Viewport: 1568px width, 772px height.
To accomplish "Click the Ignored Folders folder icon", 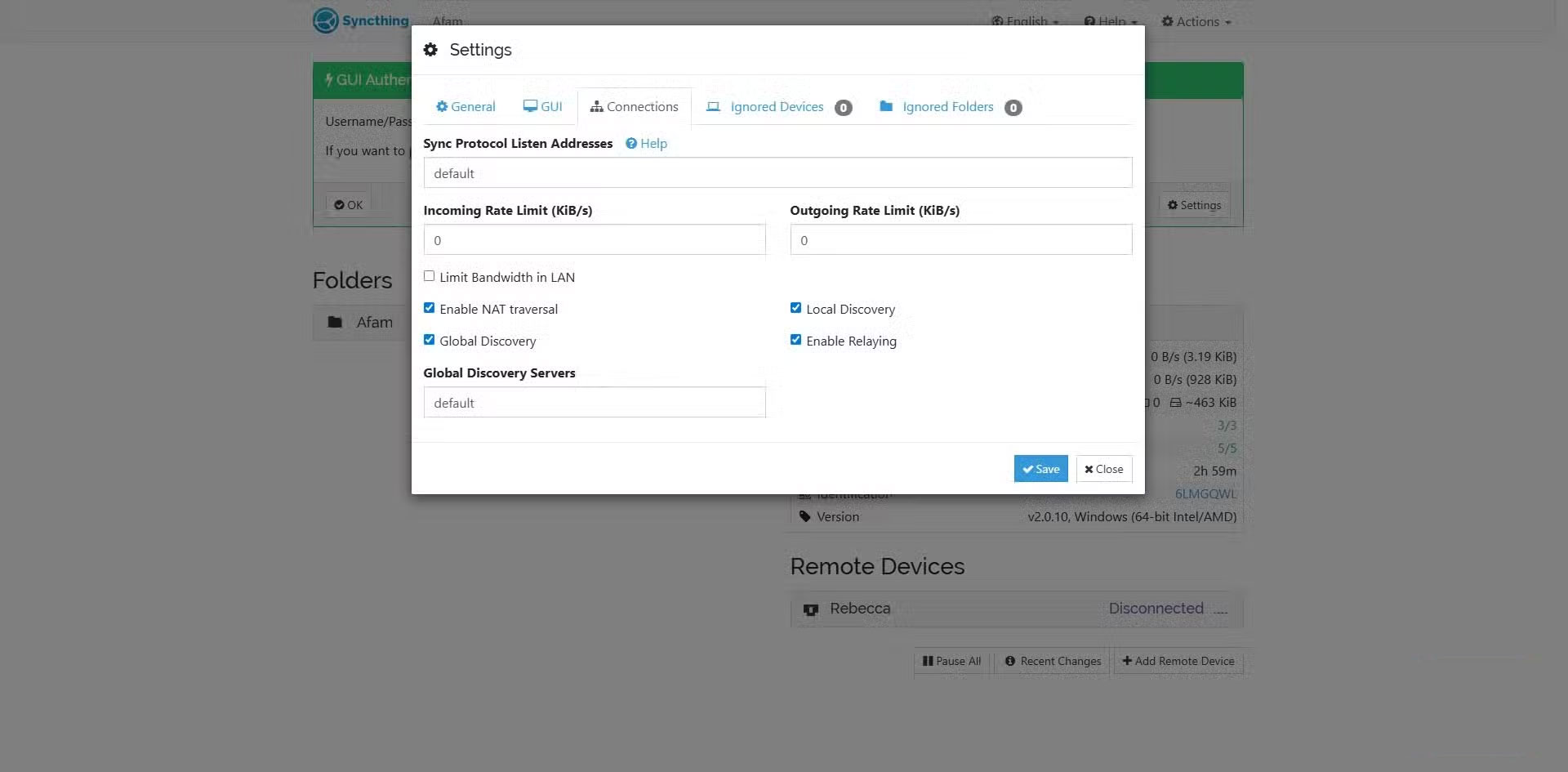I will click(885, 107).
